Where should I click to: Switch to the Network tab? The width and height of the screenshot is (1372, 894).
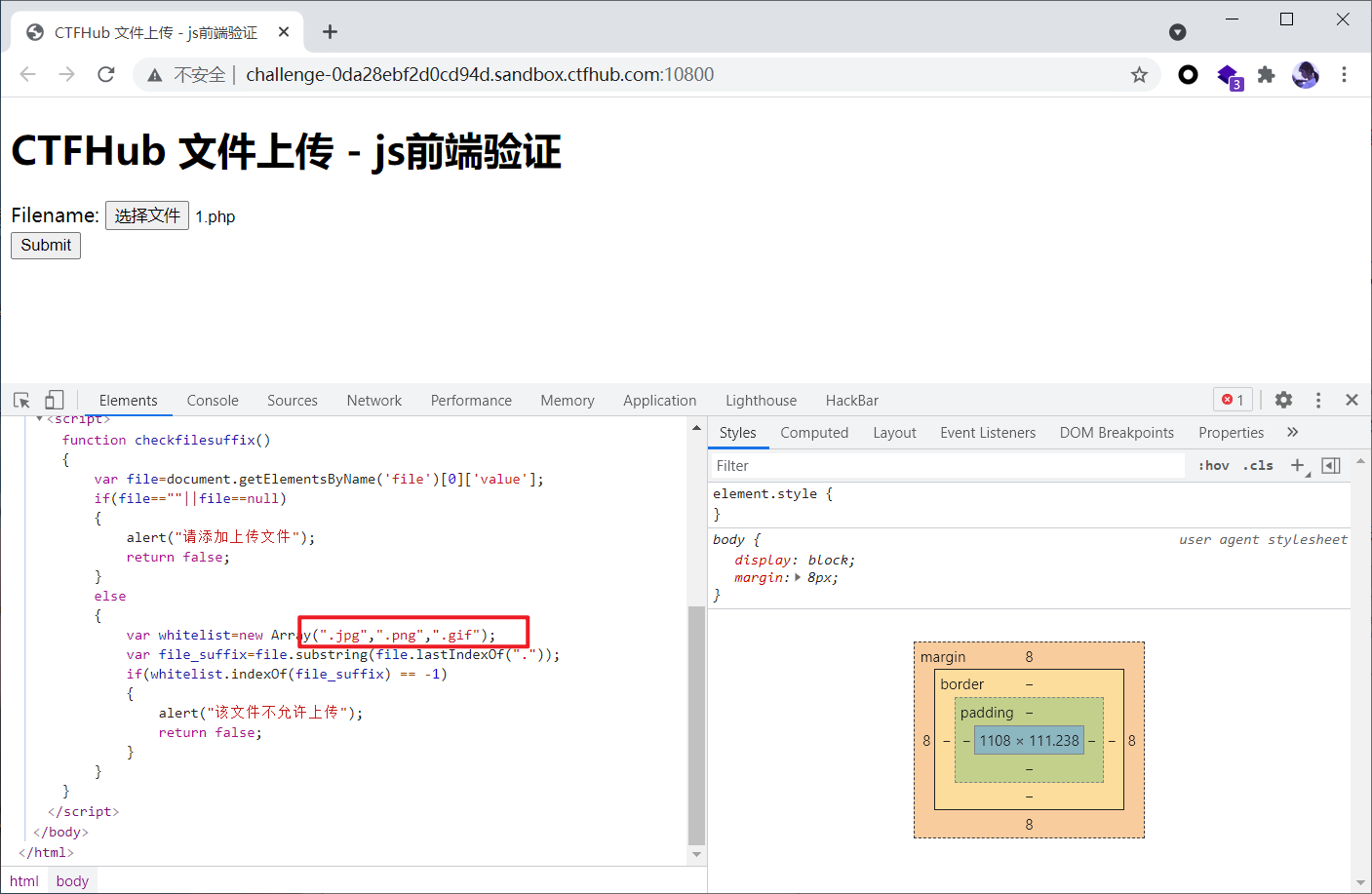[x=374, y=401]
